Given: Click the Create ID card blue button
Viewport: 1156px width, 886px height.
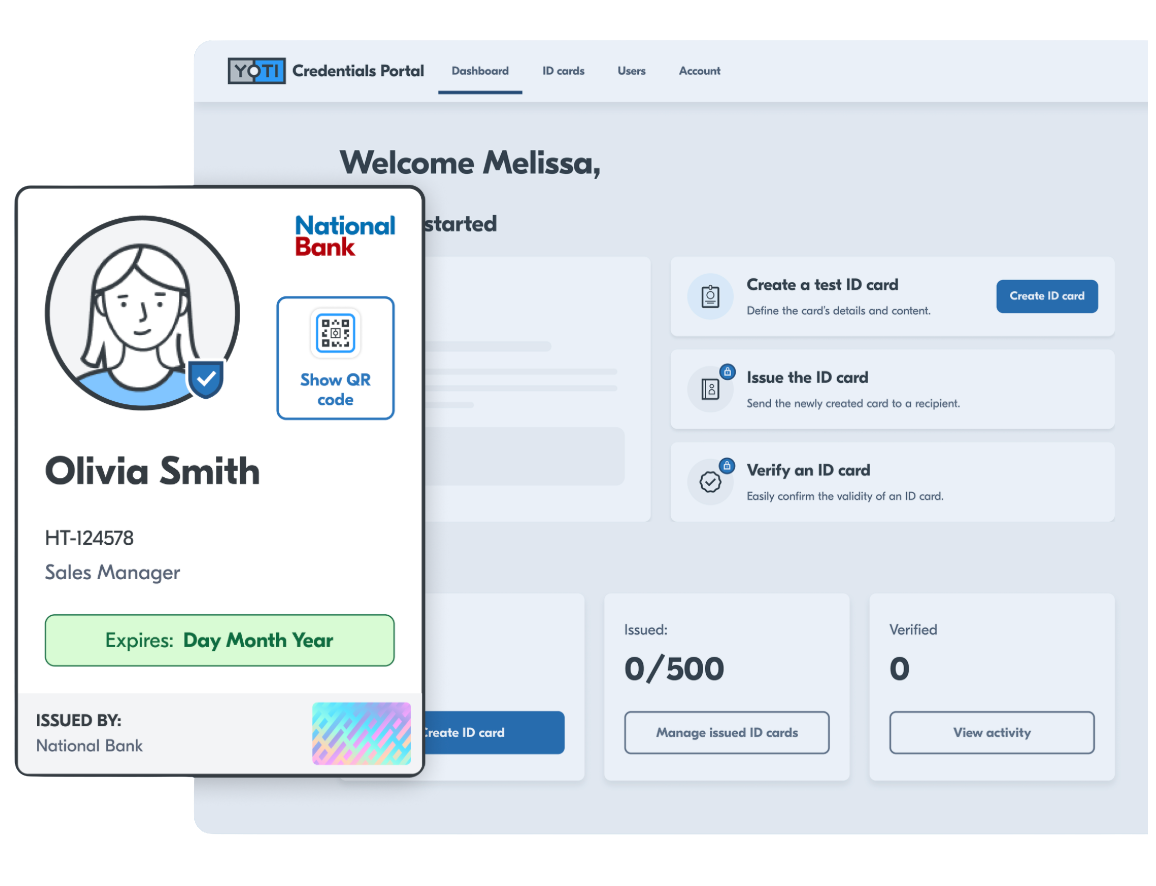Looking at the screenshot, I should coord(1047,296).
